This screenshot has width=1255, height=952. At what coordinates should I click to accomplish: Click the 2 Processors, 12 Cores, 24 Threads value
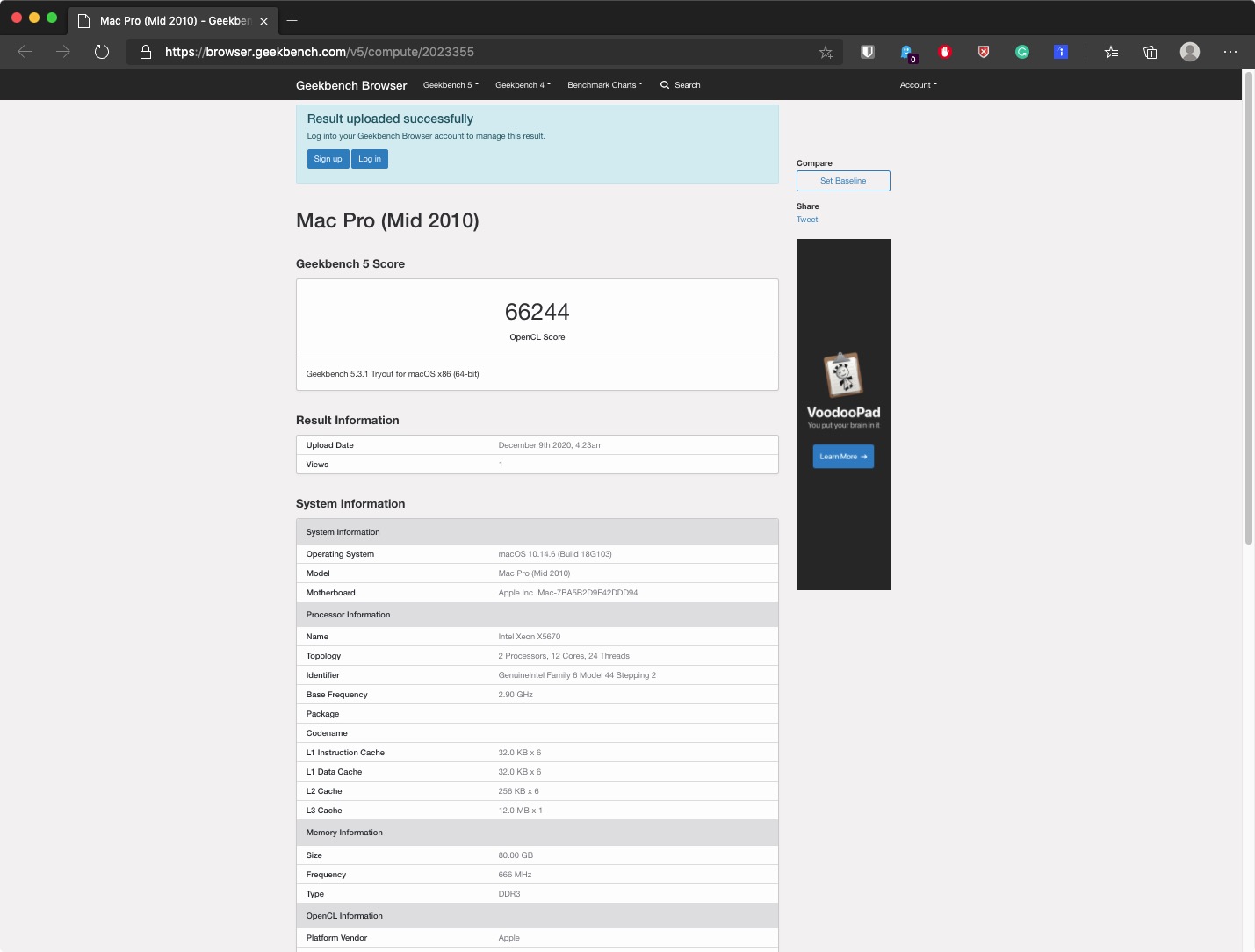564,656
